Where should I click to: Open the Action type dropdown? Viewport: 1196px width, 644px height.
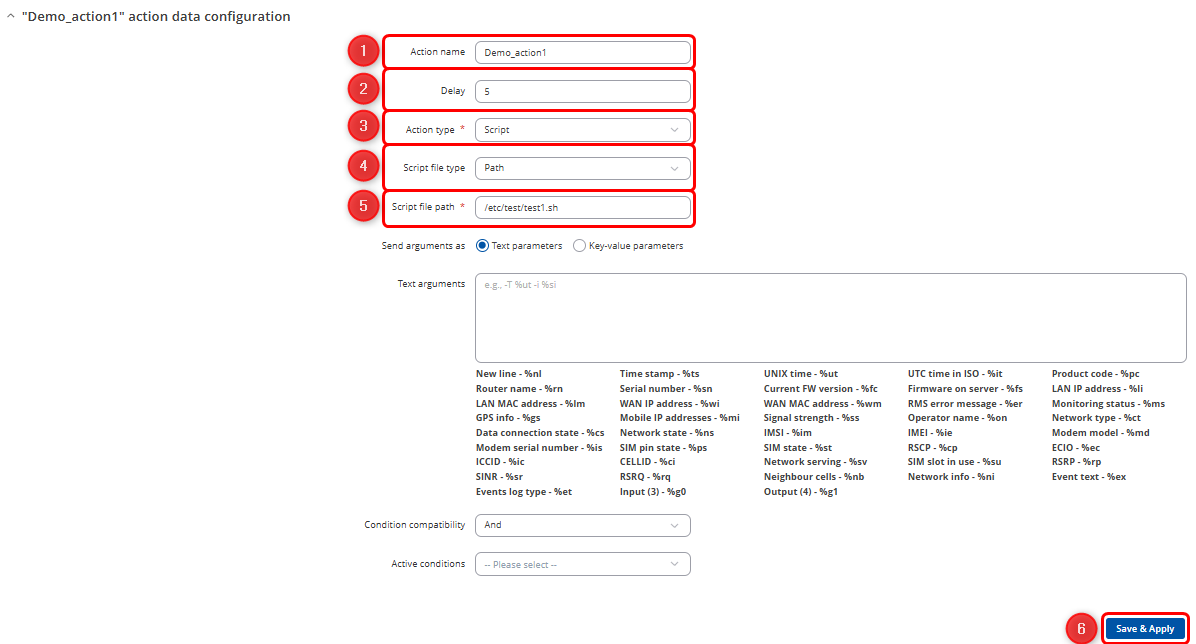(x=582, y=129)
